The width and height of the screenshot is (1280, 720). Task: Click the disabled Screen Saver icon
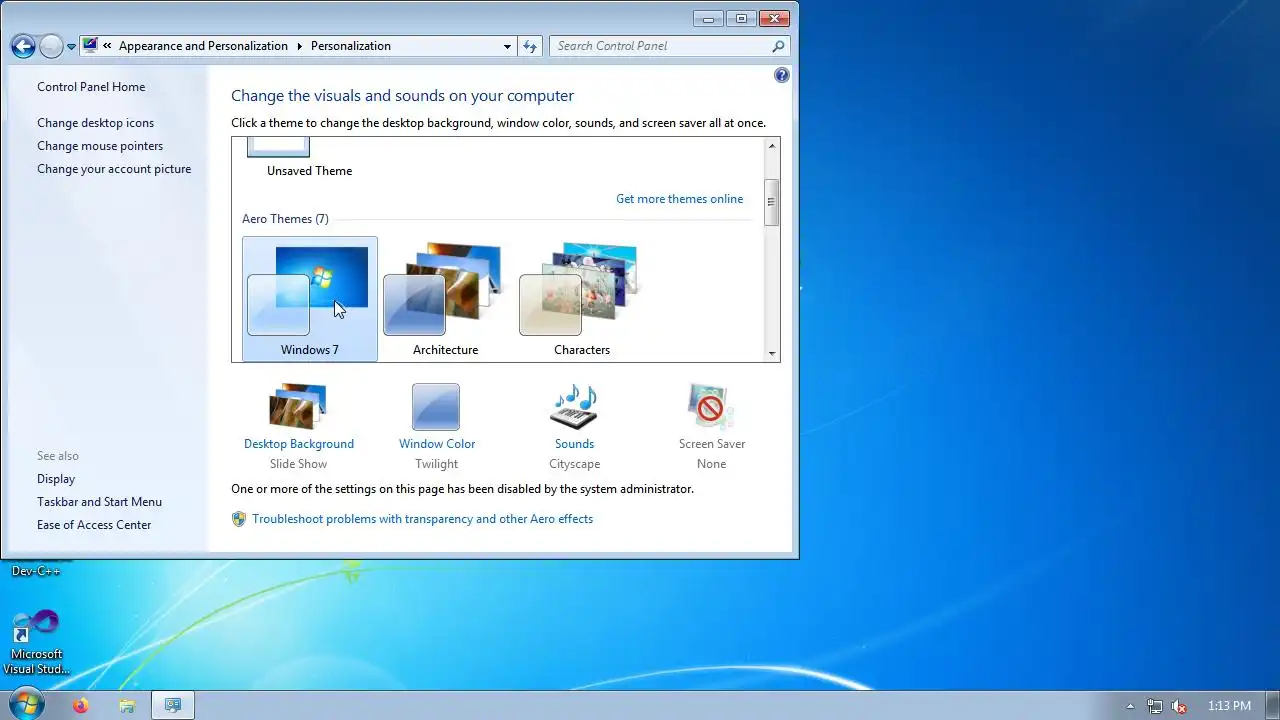pos(711,406)
